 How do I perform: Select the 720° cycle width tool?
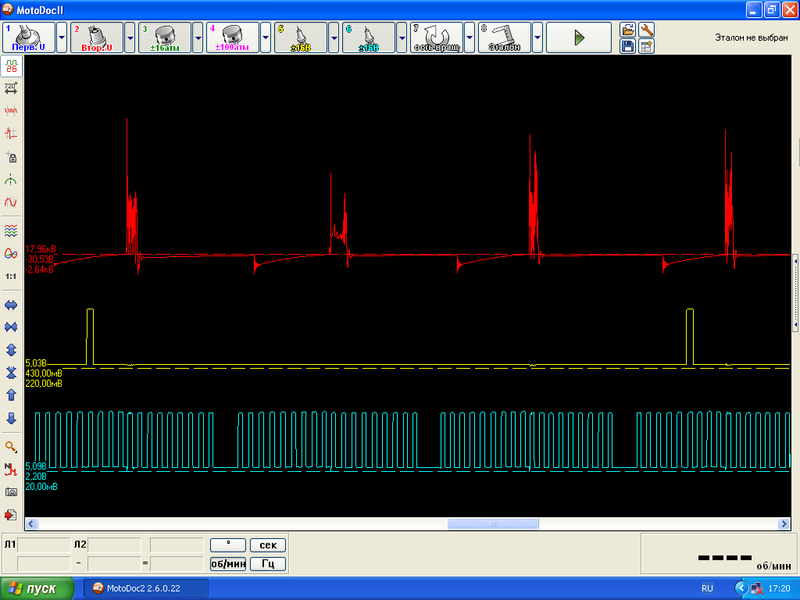11,88
